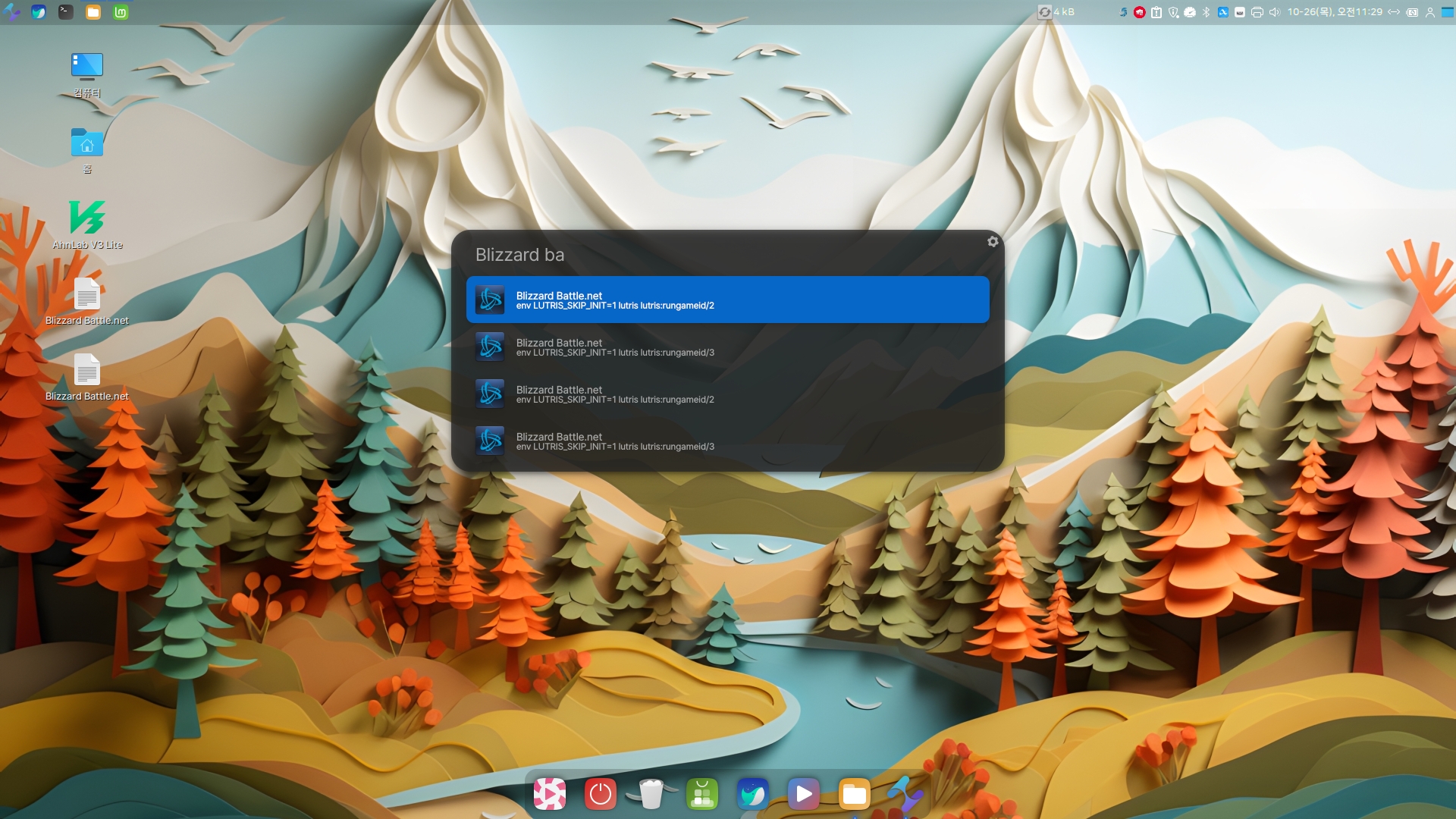Open Linux Mint menu icon in panel

tap(121, 12)
